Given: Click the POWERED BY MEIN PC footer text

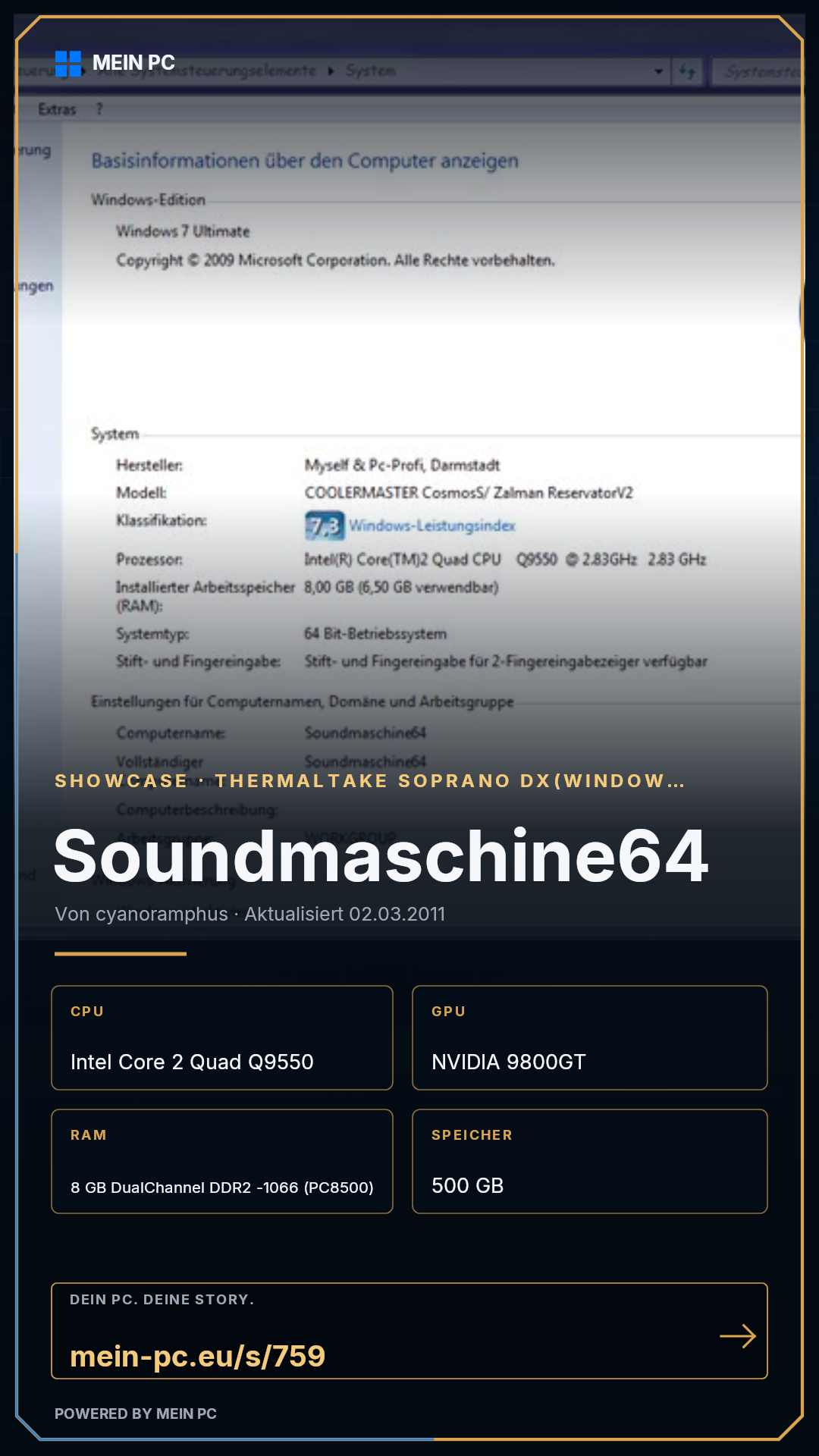Looking at the screenshot, I should point(136,1414).
